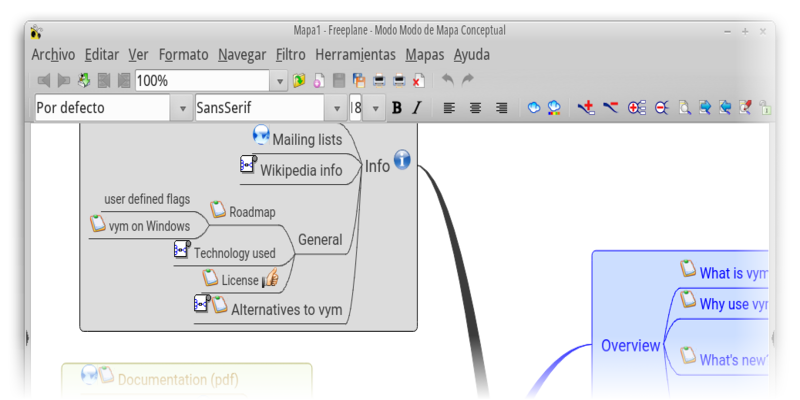Open the Editar menu
Image resolution: width=800 pixels, height=400 pixels.
[102, 55]
